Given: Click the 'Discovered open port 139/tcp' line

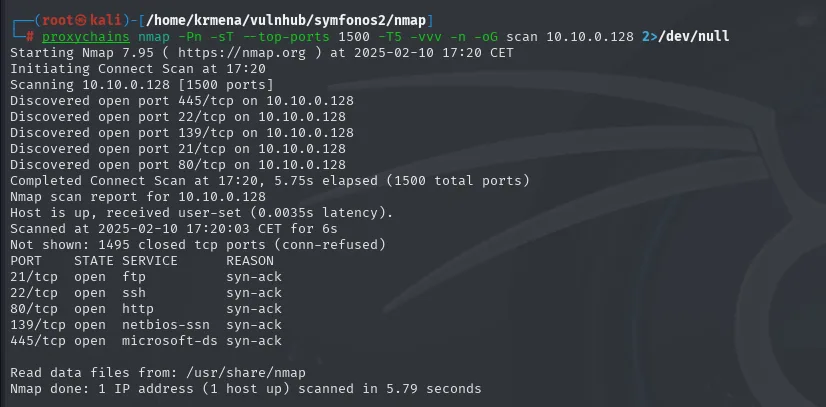Looking at the screenshot, I should point(182,133).
